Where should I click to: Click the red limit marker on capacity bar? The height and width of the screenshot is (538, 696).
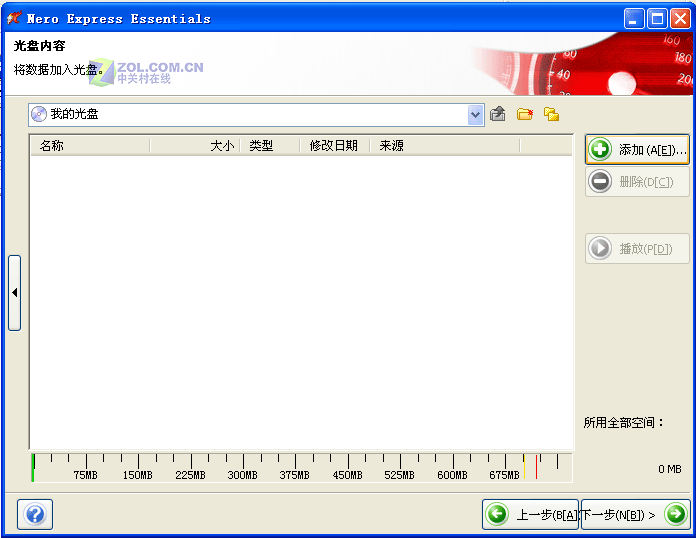(x=536, y=467)
